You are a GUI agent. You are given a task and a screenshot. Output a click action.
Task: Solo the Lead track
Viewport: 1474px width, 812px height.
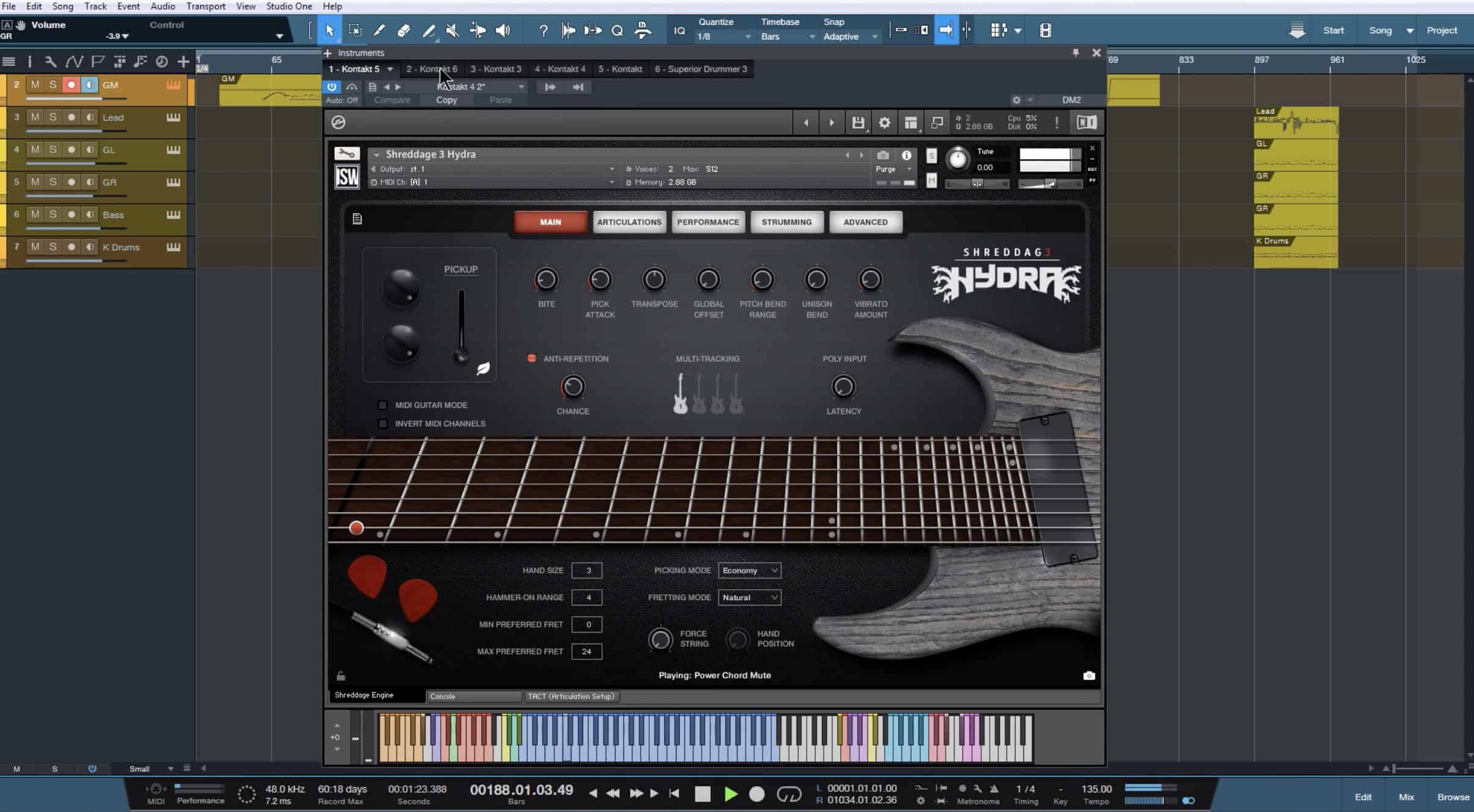[x=53, y=117]
